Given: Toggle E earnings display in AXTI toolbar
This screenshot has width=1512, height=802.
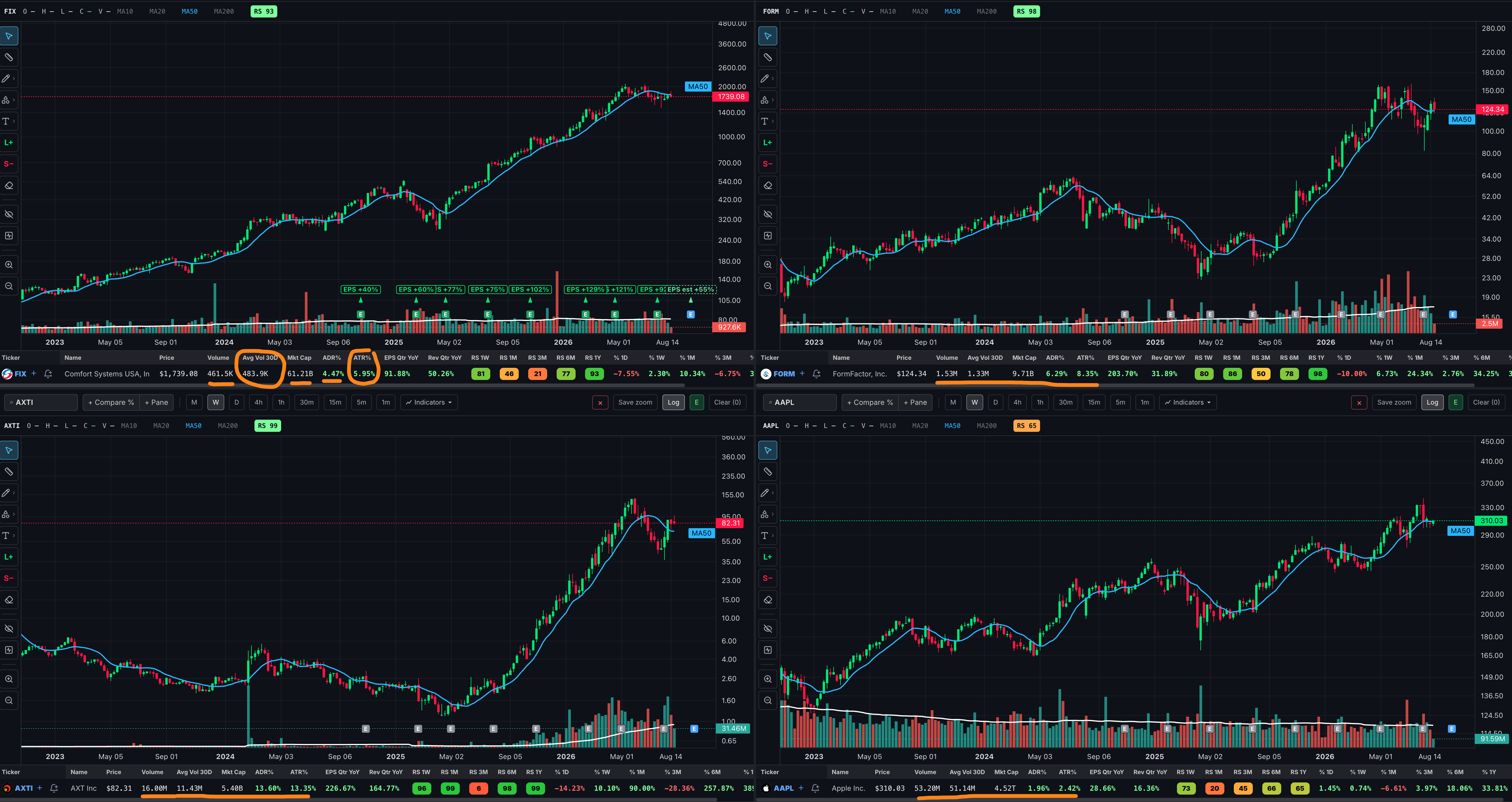Looking at the screenshot, I should pos(697,402).
